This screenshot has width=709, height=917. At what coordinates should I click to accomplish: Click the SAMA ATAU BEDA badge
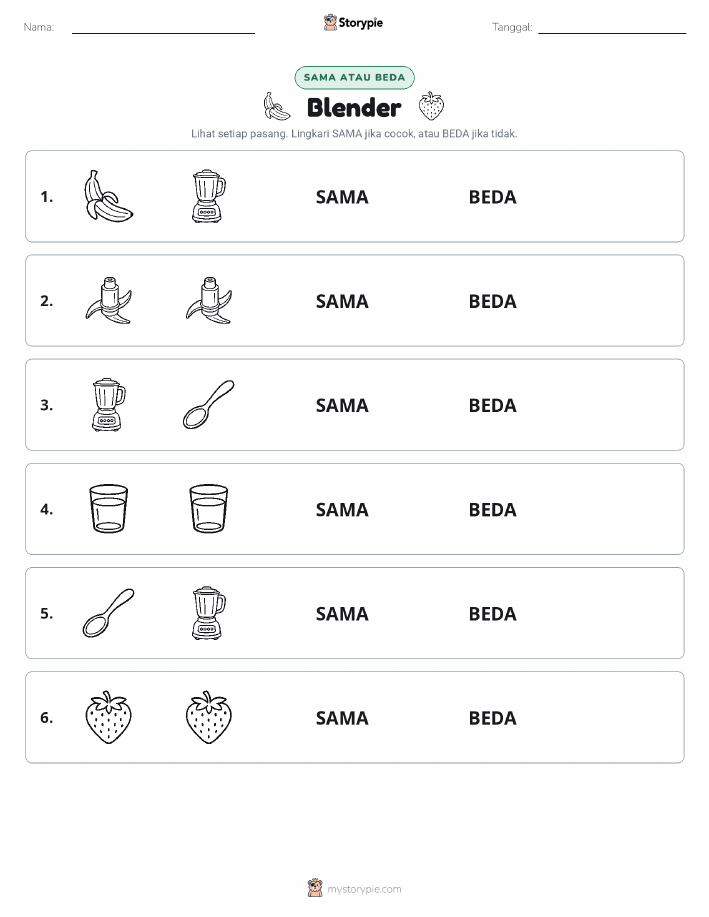pyautogui.click(x=354, y=77)
